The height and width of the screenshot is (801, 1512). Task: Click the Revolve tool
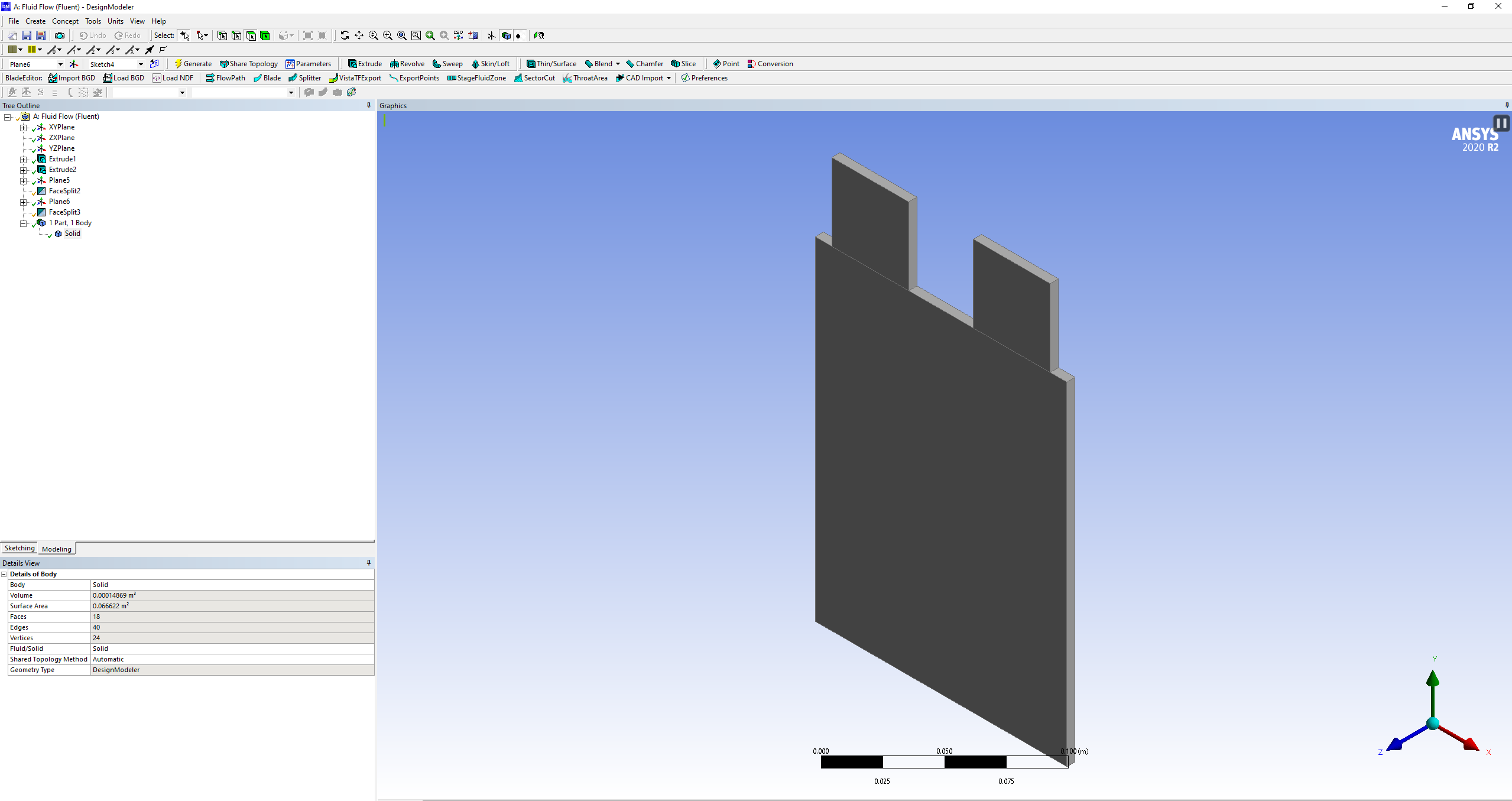pos(407,64)
